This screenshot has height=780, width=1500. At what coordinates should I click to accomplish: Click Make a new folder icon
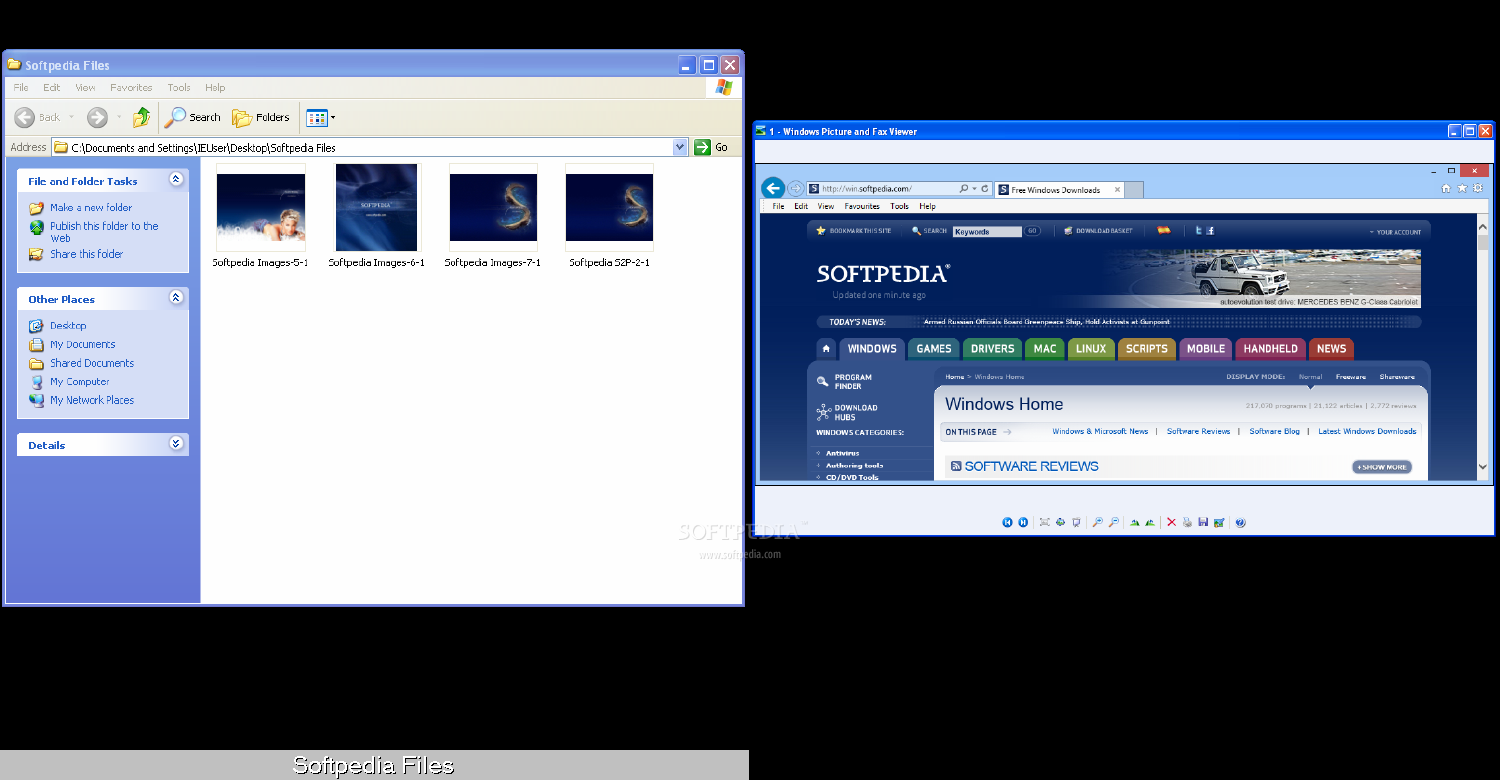click(x=37, y=208)
